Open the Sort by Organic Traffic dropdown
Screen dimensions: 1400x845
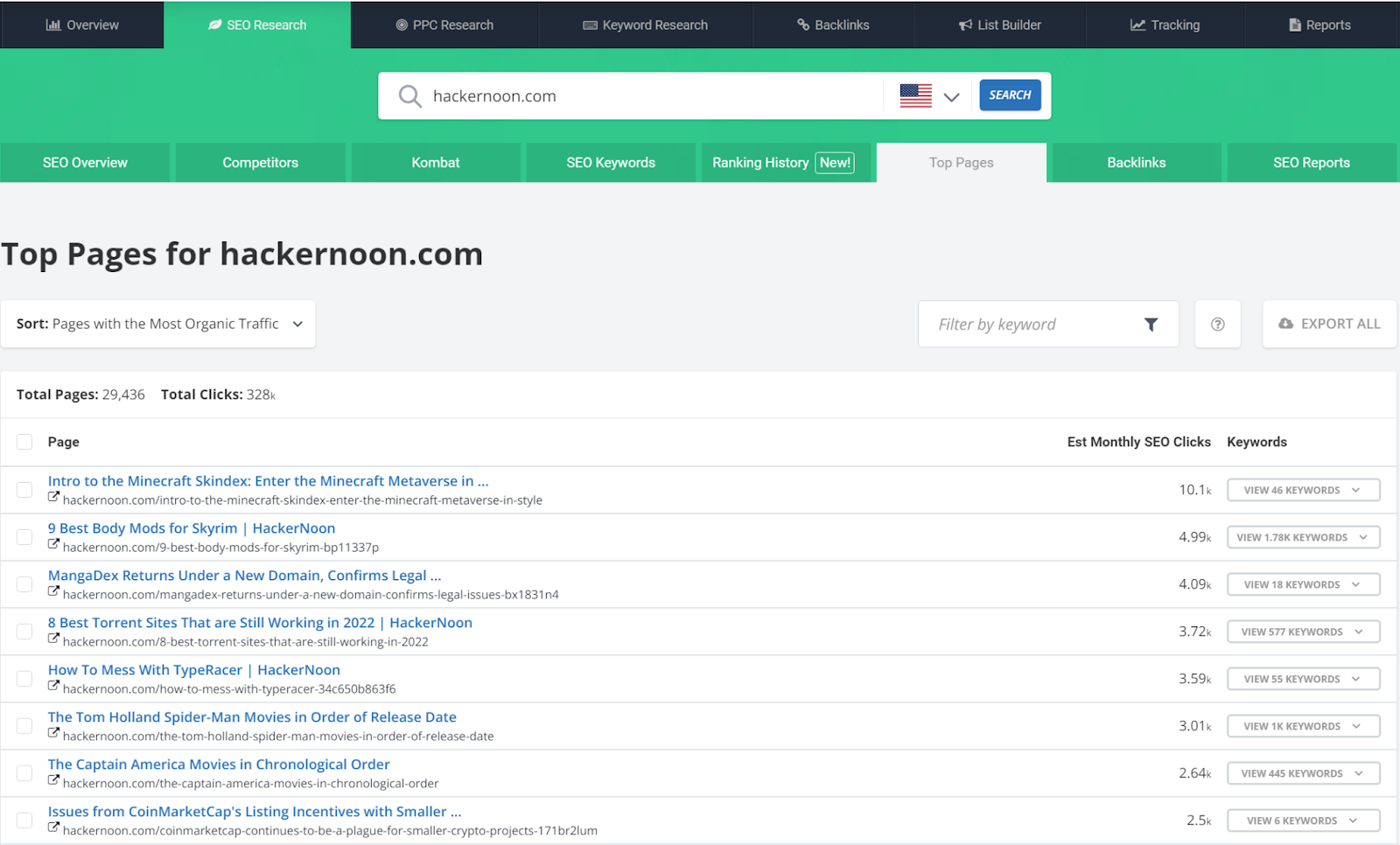click(158, 325)
